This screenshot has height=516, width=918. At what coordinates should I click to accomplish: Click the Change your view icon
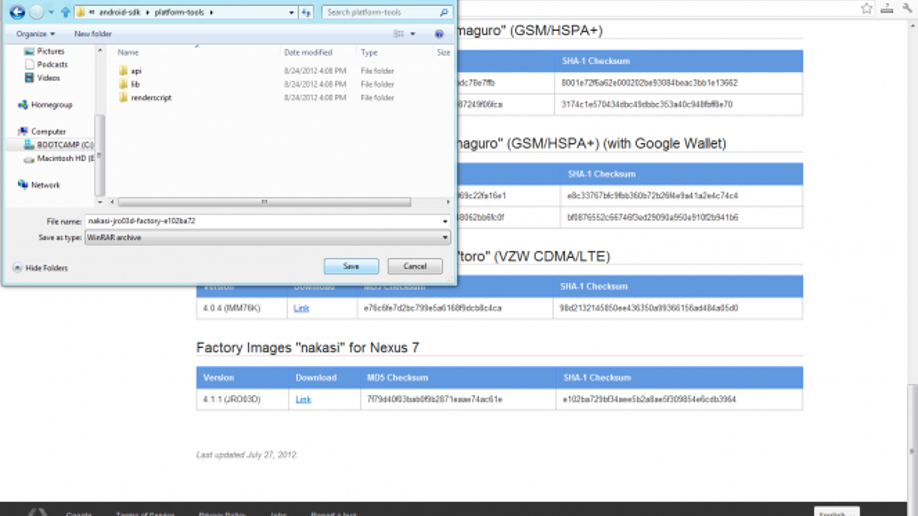tap(399, 34)
